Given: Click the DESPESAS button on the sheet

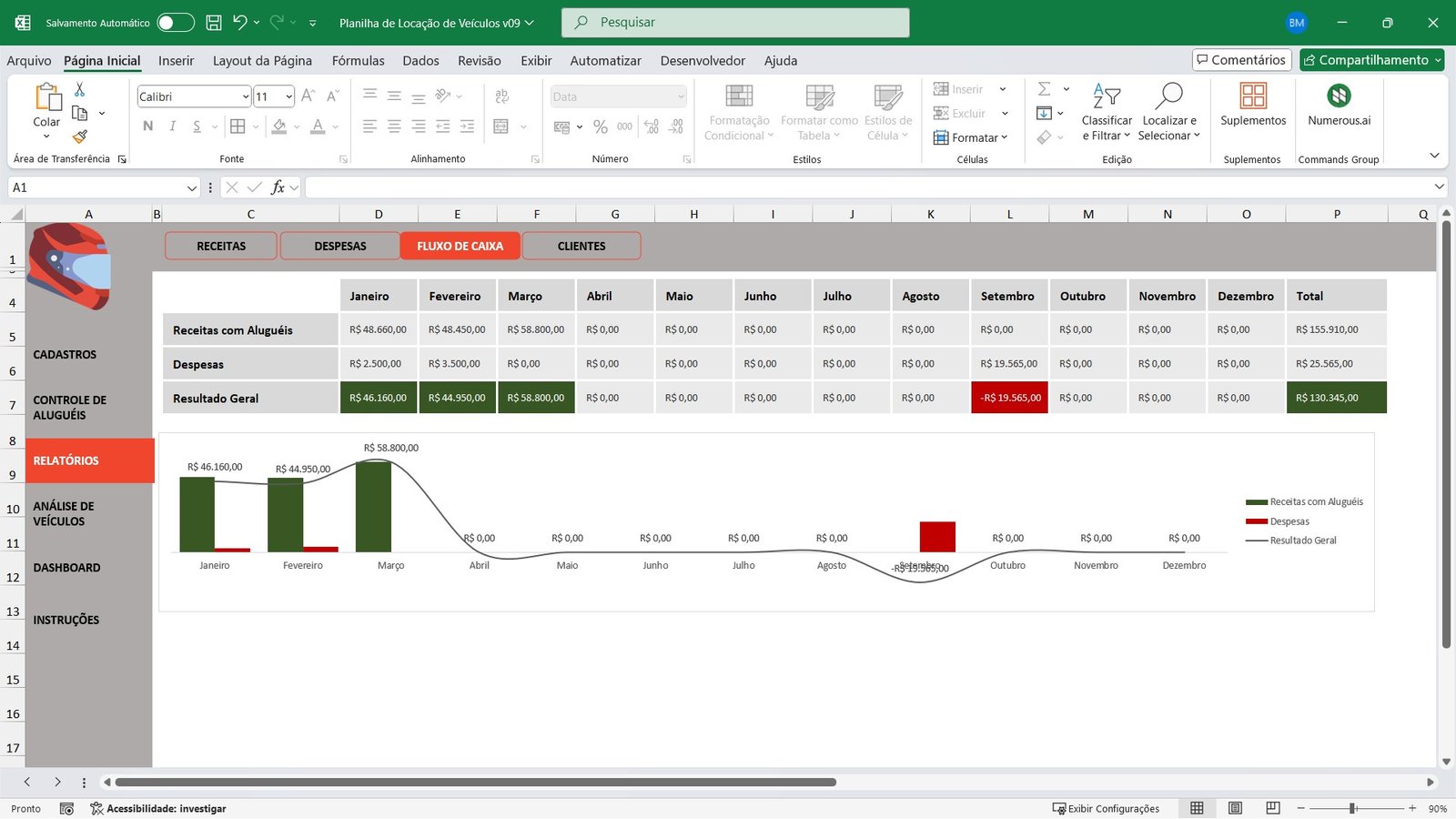Looking at the screenshot, I should (x=339, y=246).
